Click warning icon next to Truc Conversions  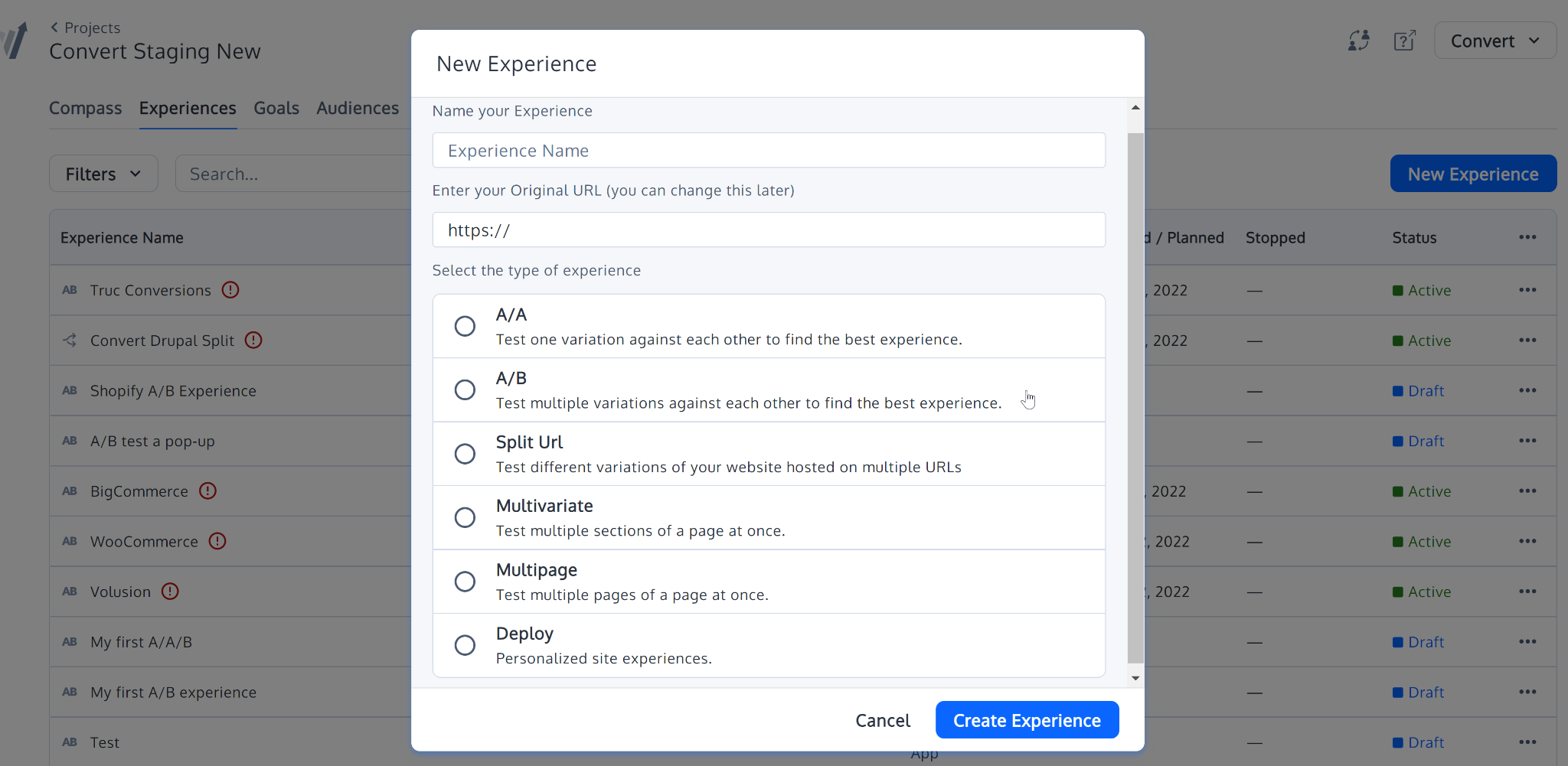pos(230,290)
